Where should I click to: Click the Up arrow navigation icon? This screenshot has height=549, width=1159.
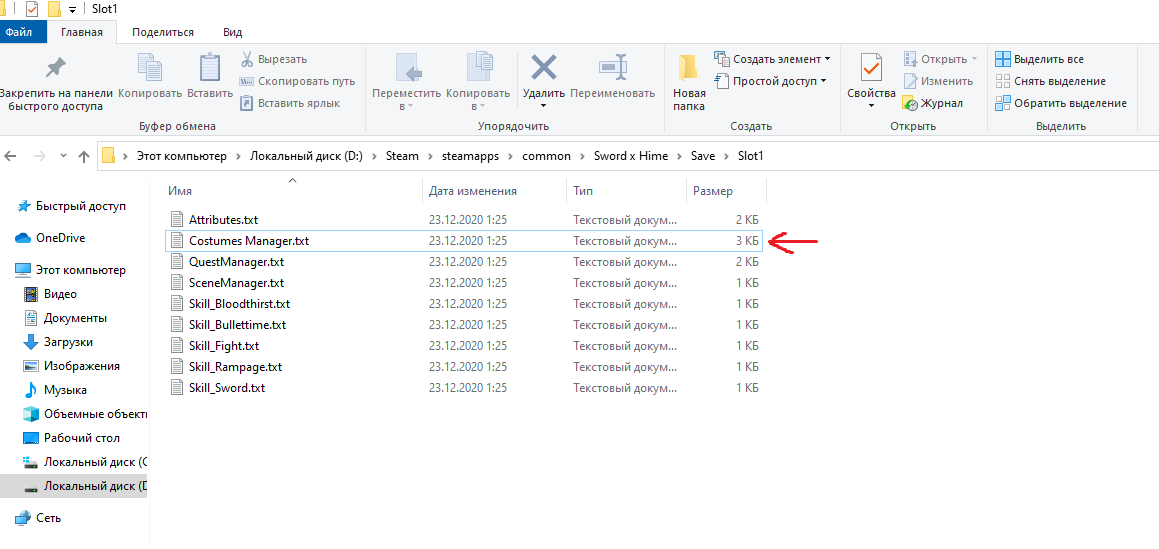tap(83, 156)
